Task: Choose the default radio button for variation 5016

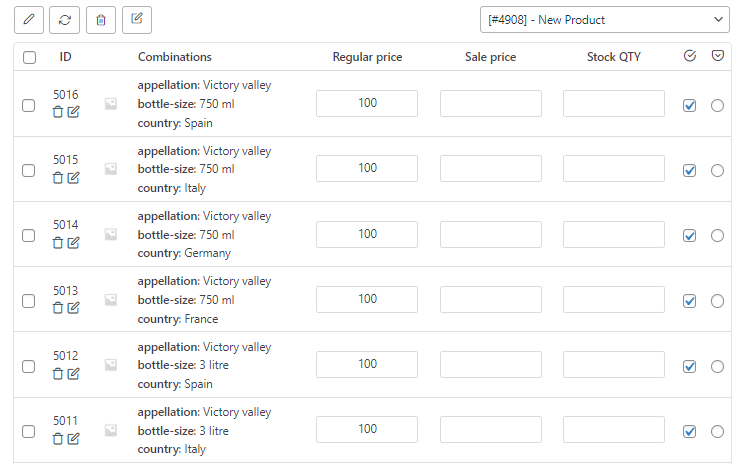Action: pyautogui.click(x=717, y=106)
